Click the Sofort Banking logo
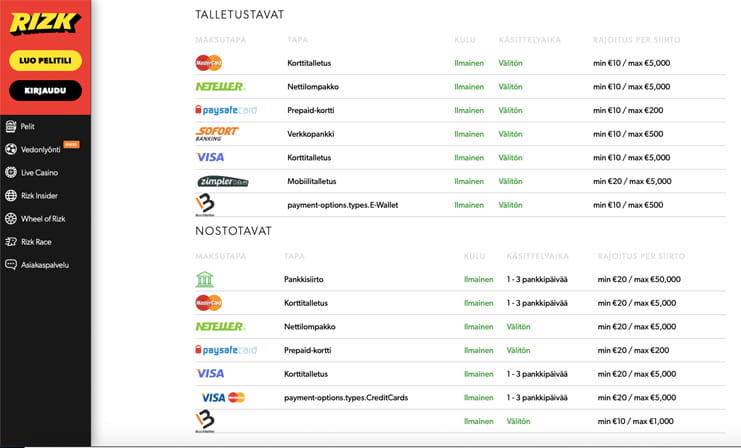The image size is (741, 448). 217,134
